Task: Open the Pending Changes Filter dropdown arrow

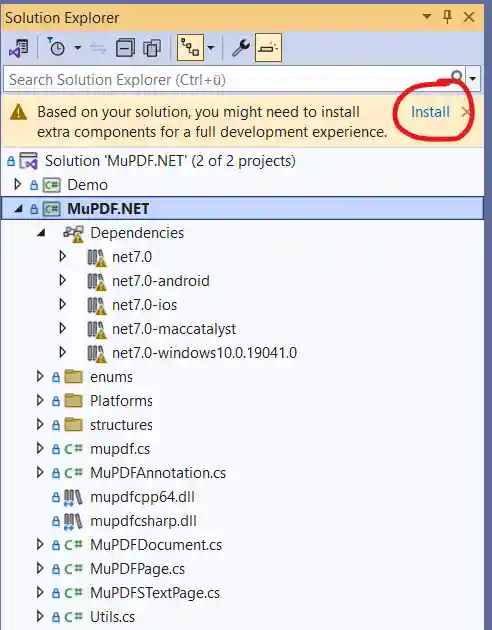Action: pyautogui.click(x=78, y=48)
